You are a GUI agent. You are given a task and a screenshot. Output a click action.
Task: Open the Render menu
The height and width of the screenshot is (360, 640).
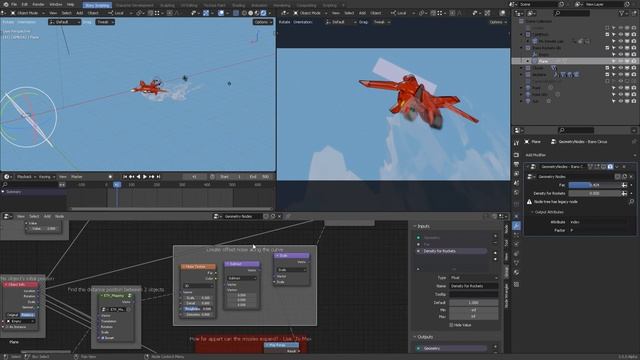38,4
